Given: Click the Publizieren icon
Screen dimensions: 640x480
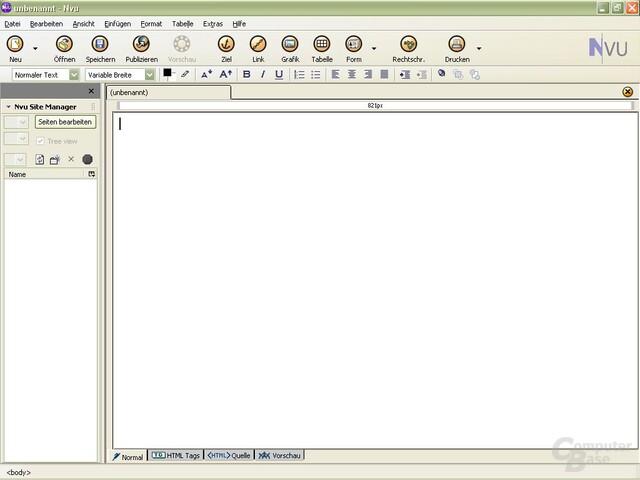Looking at the screenshot, I should [141, 44].
